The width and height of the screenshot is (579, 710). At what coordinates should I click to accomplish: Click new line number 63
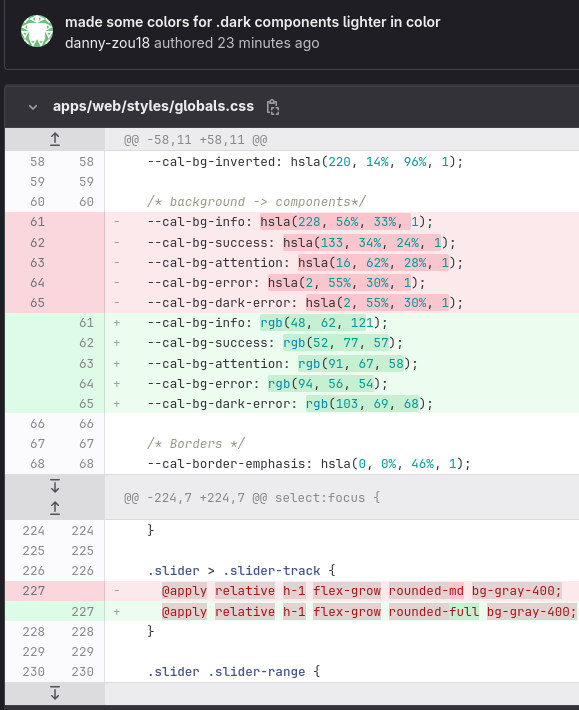coord(86,364)
